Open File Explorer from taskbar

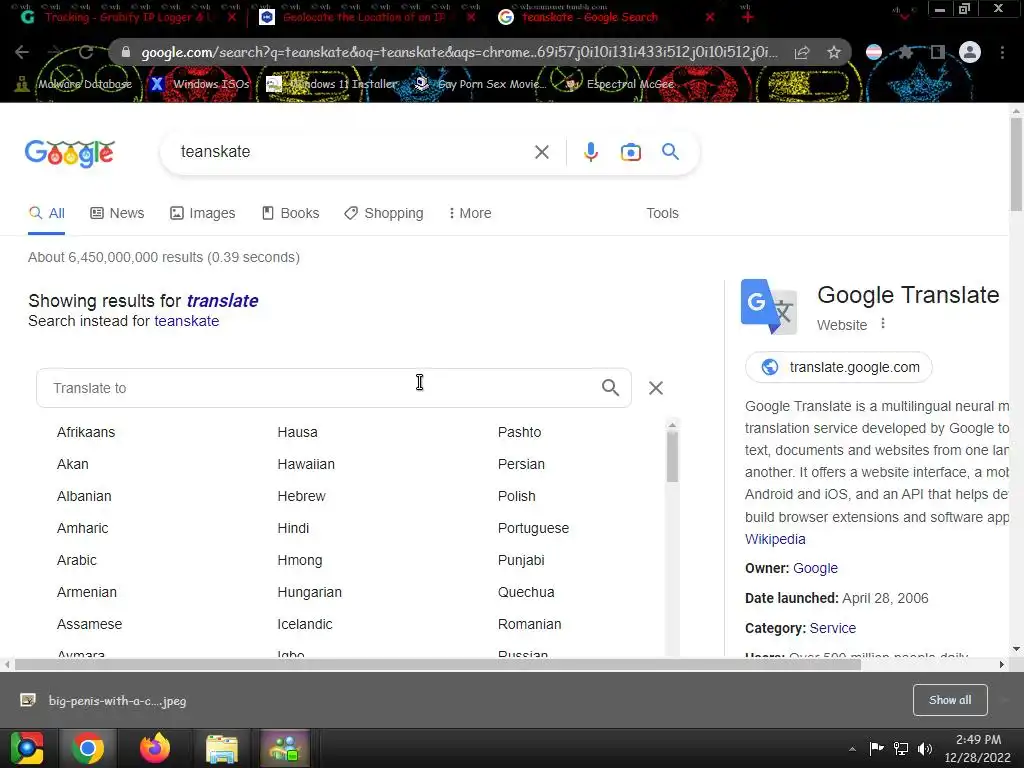(x=221, y=748)
